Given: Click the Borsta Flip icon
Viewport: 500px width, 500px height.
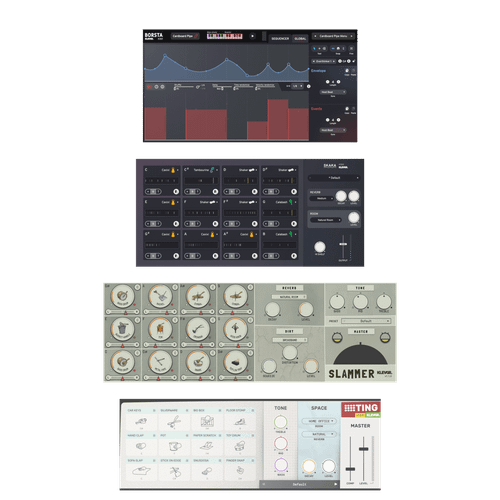Looking at the screenshot, I should 351,49.
